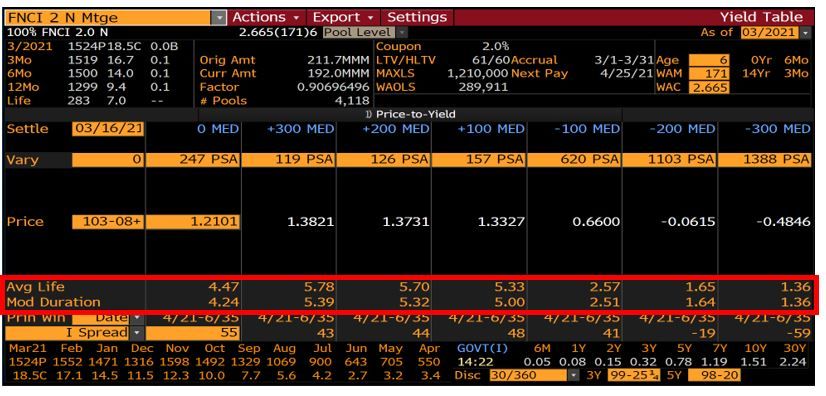The height and width of the screenshot is (396, 826).
Task: Select the Price-to-Yield tab
Action: point(411,114)
